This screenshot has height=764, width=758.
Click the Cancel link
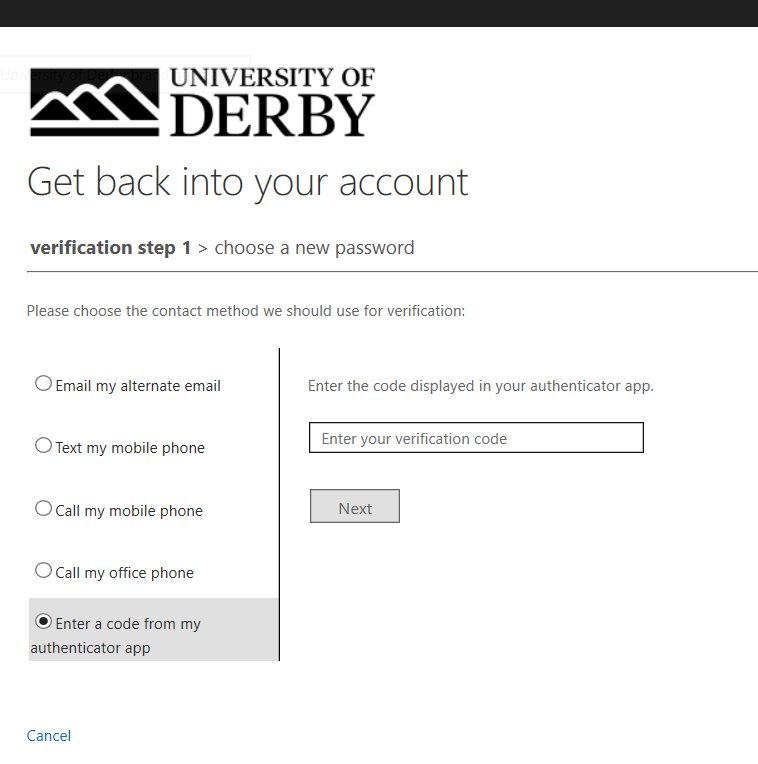(x=49, y=736)
